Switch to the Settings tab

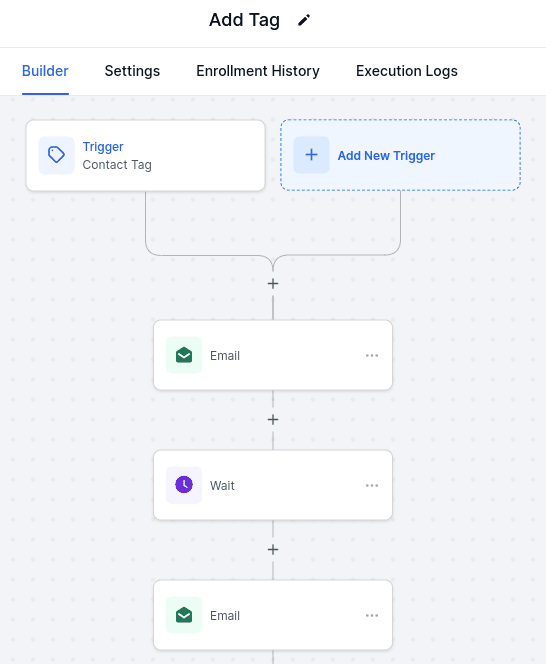(132, 71)
